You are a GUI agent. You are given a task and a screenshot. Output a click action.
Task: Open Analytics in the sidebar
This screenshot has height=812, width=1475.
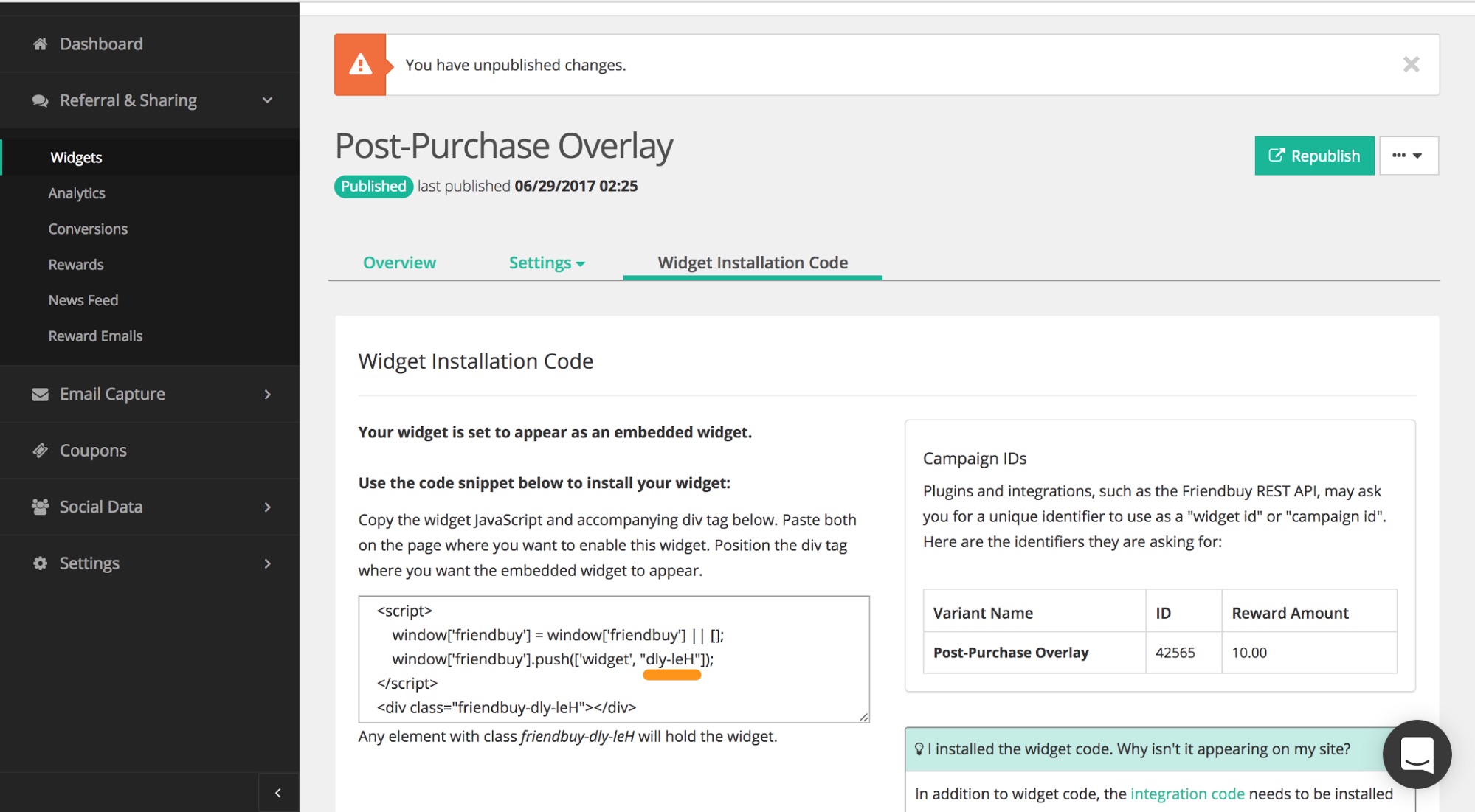coord(77,193)
